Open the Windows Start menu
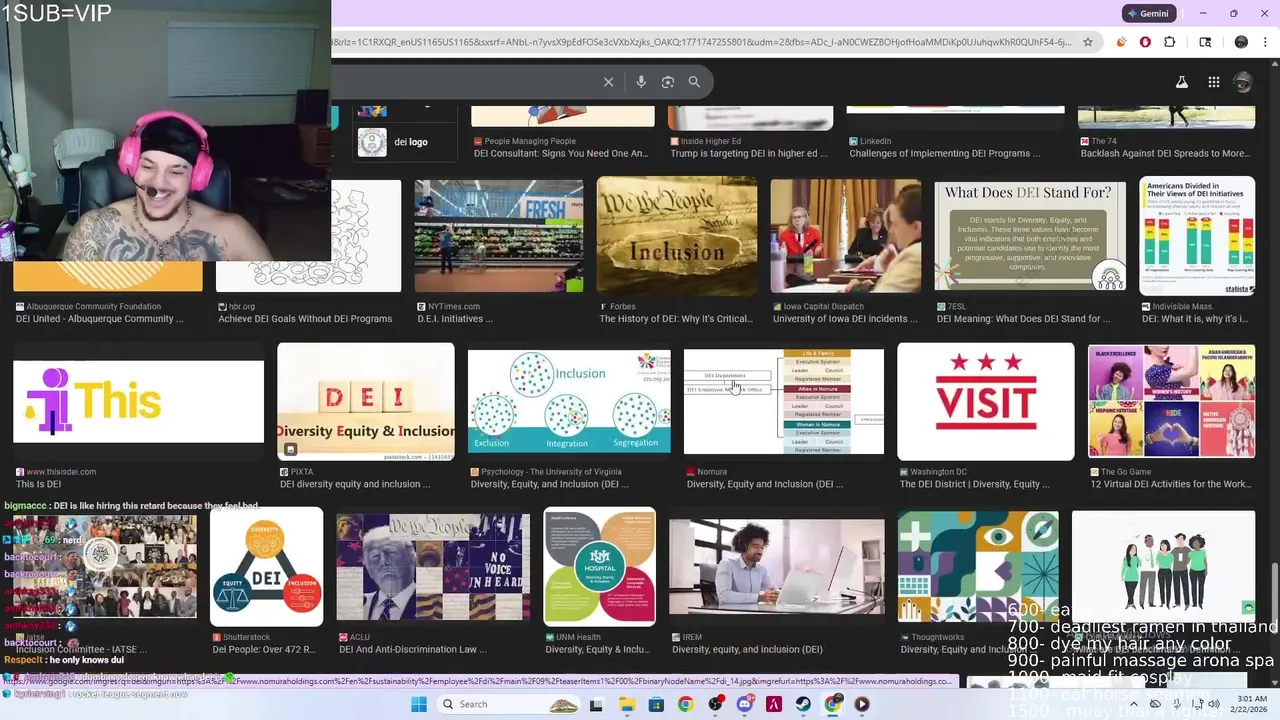 pos(419,704)
